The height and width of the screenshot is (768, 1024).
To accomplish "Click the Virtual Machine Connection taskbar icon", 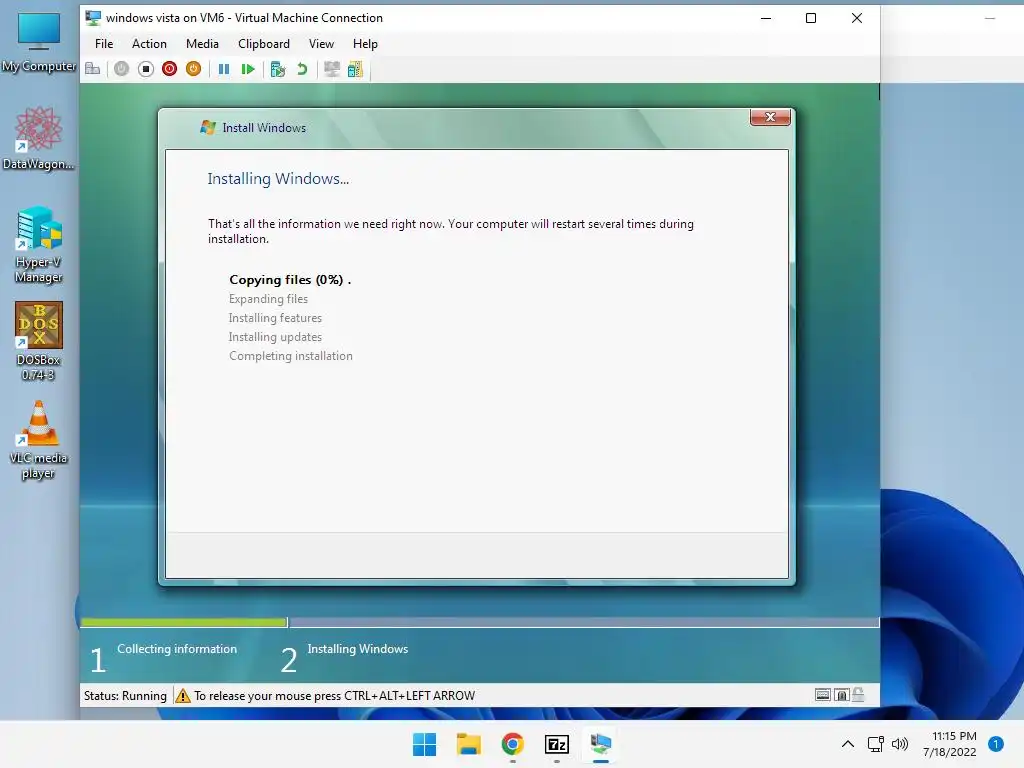I will [x=600, y=744].
